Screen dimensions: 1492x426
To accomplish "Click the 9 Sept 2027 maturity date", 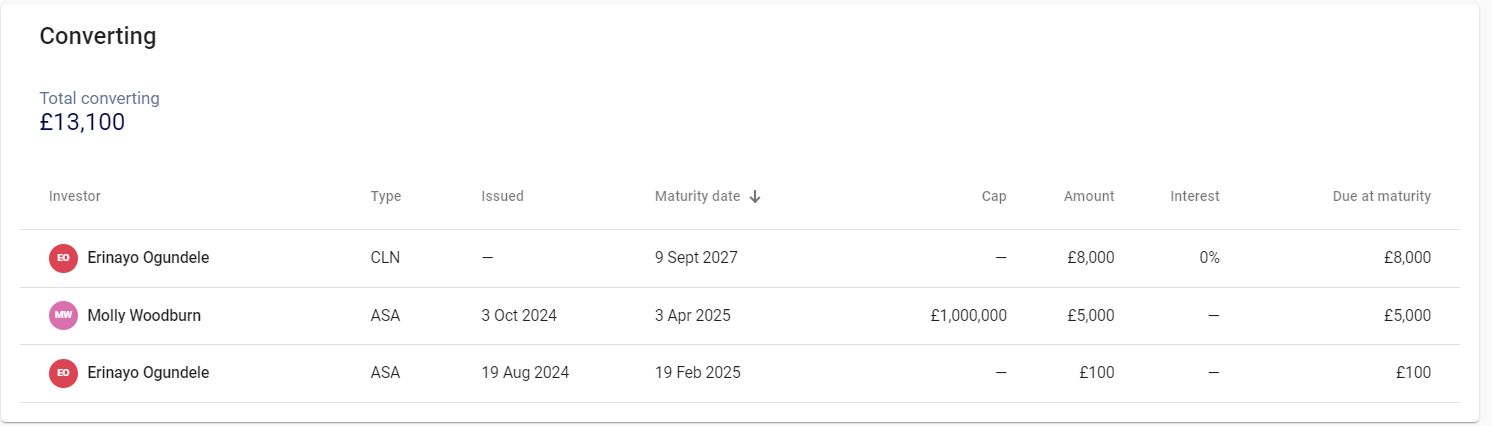I will click(696, 258).
